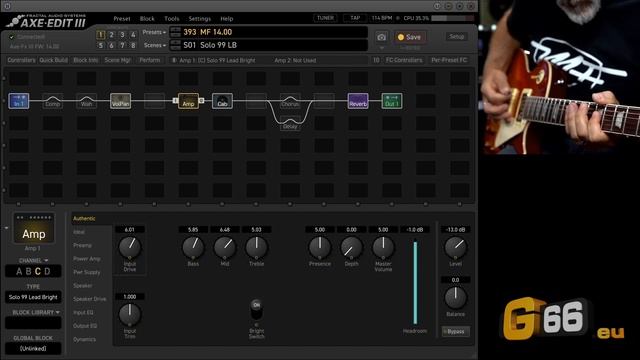Screen dimensions: 640x360
Task: Adjust the Mid knob
Action: 225,247
